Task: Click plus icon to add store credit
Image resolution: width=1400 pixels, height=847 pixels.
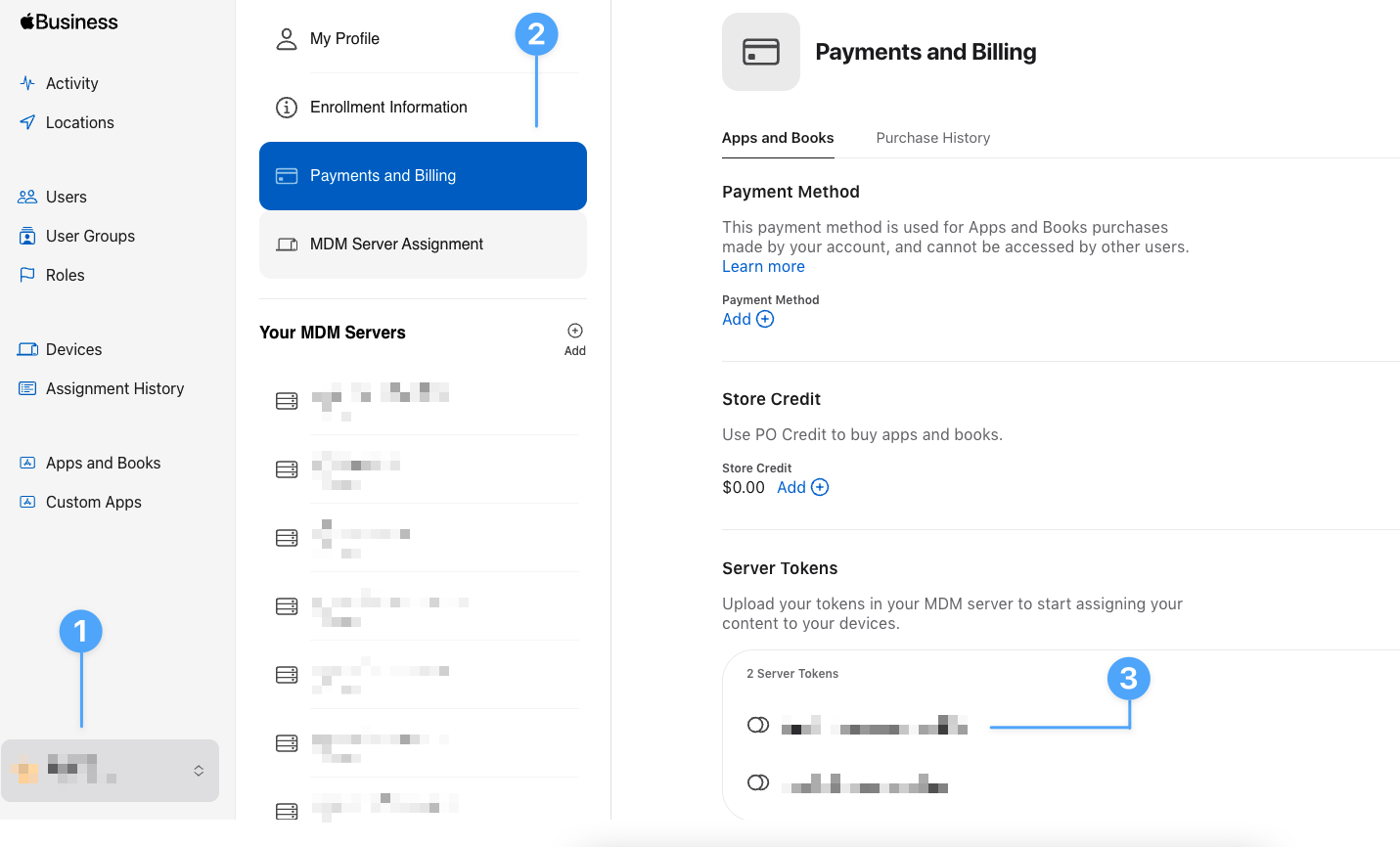Action: 820,487
